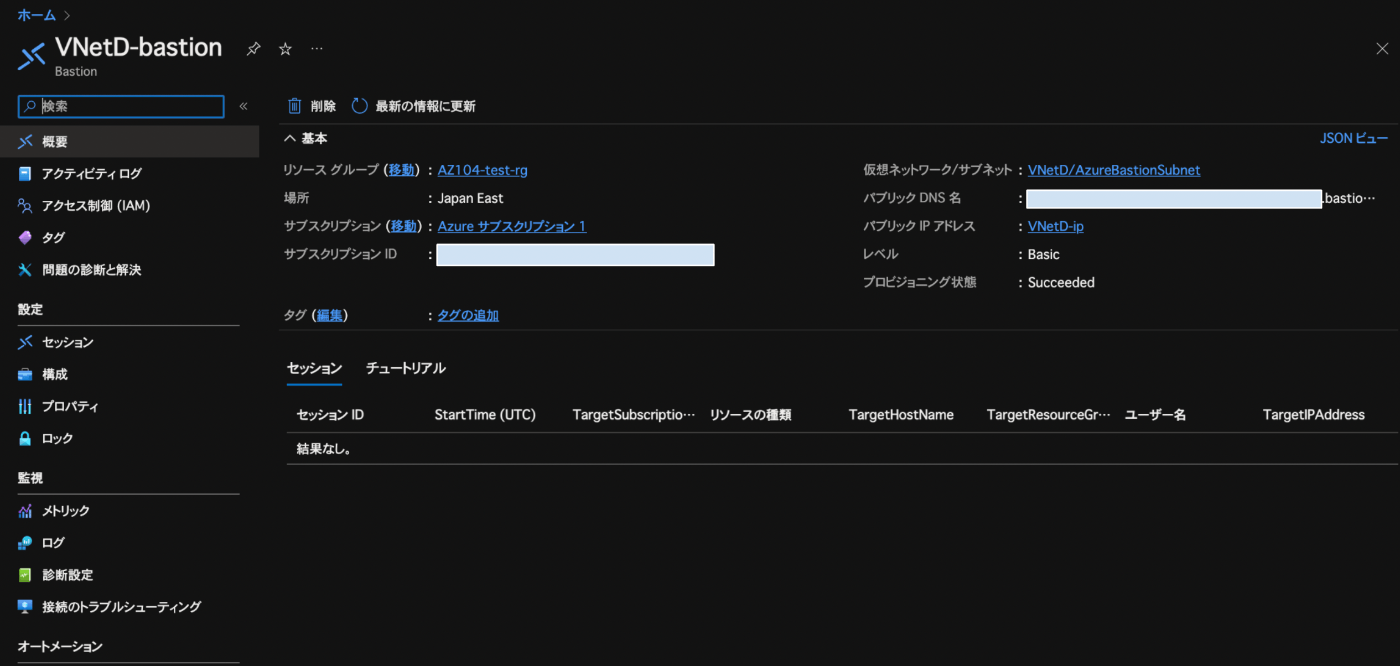This screenshot has height=666, width=1400.
Task: Pin VNetD-bastion to dashboard
Action: pos(254,48)
